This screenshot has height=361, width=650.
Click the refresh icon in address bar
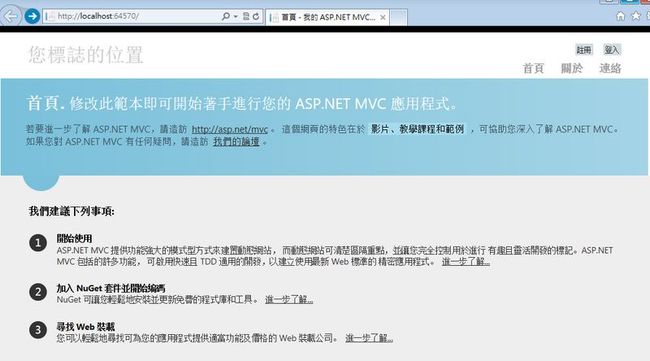256,16
